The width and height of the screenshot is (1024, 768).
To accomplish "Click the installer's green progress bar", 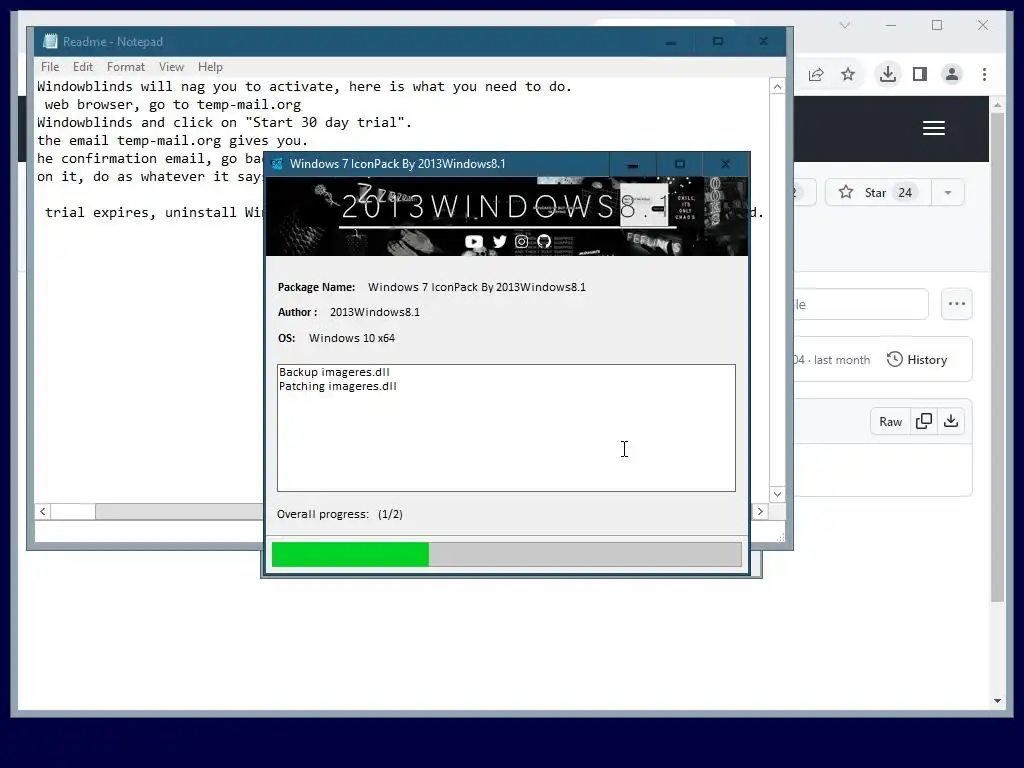I will (x=507, y=554).
